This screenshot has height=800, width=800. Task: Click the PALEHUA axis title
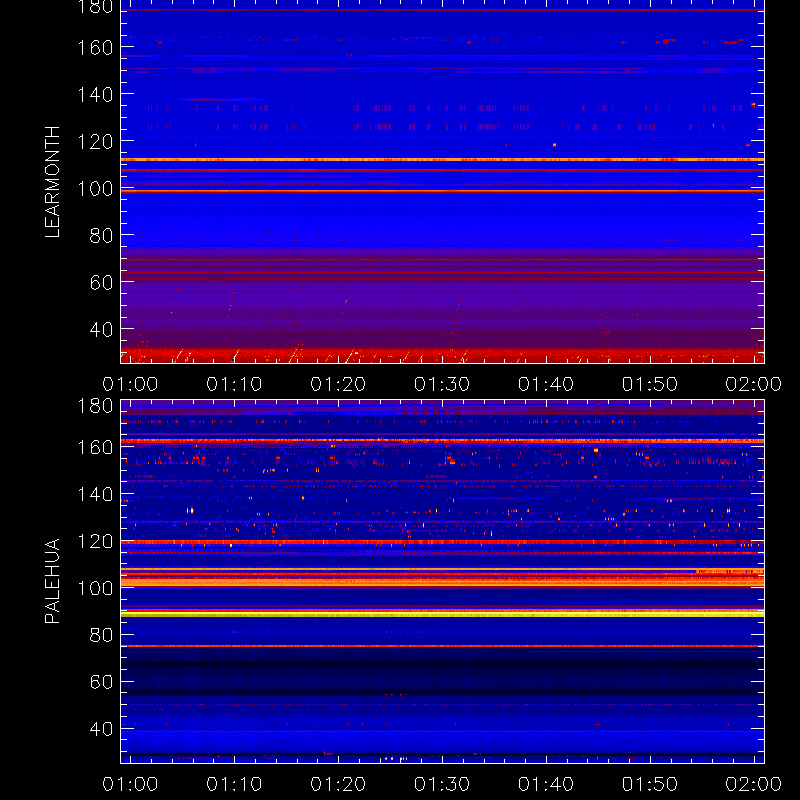click(52, 581)
